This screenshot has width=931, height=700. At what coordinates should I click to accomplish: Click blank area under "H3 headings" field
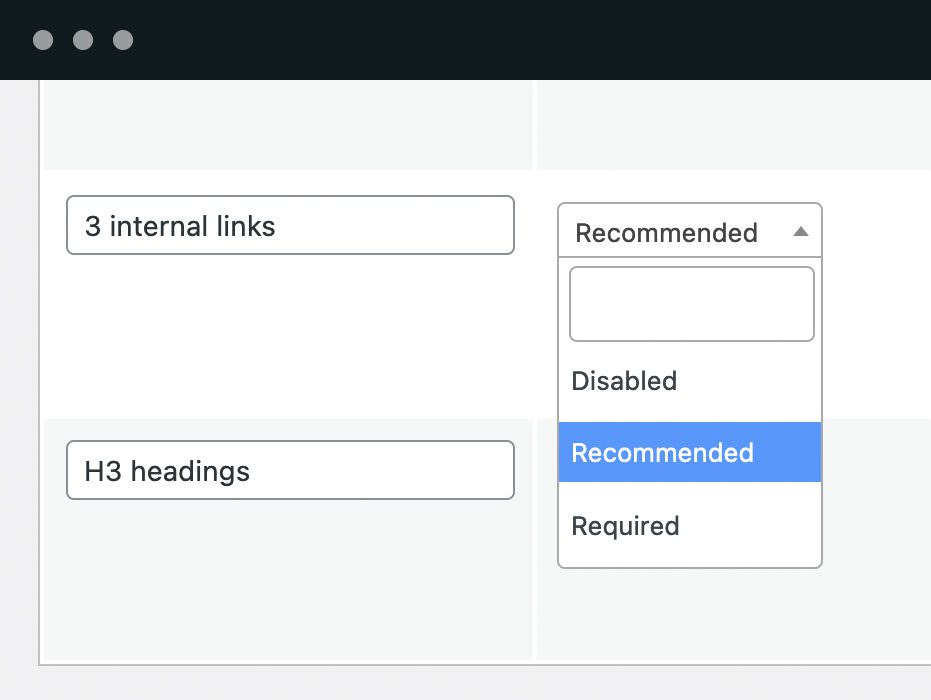288,580
